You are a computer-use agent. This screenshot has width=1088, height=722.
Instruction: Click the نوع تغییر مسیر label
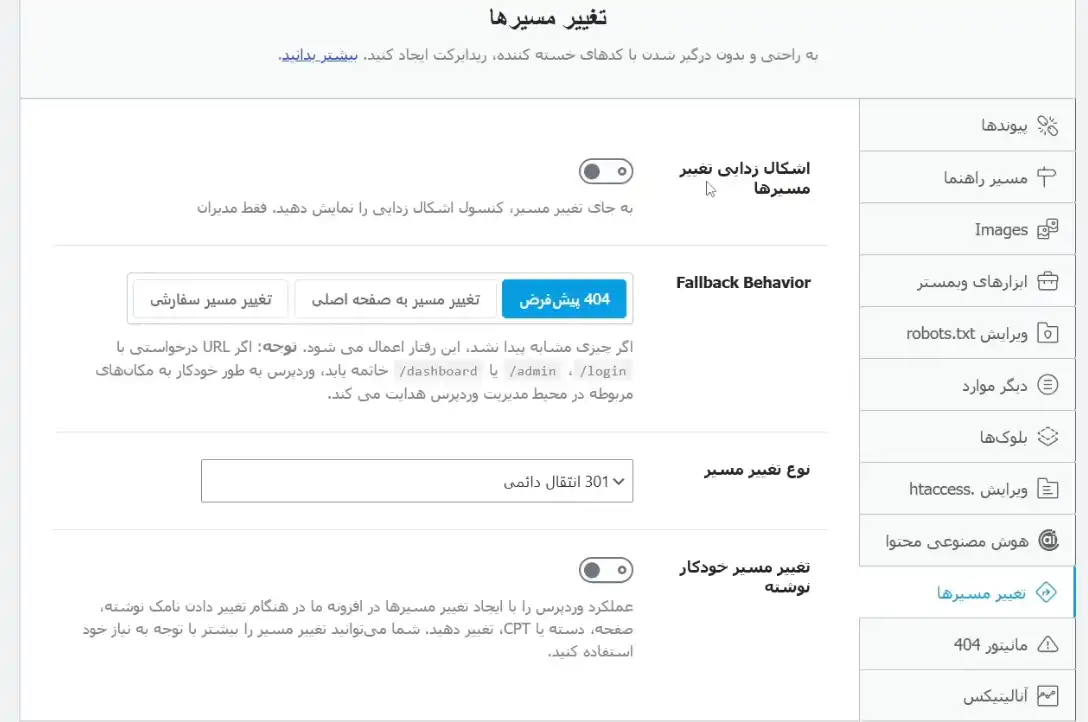[757, 470]
